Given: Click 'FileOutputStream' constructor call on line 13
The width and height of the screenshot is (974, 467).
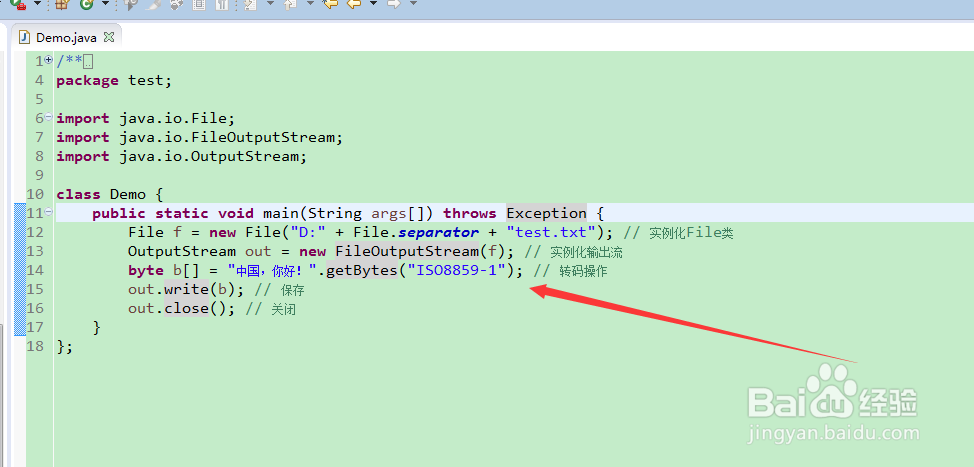Looking at the screenshot, I should (x=407, y=251).
